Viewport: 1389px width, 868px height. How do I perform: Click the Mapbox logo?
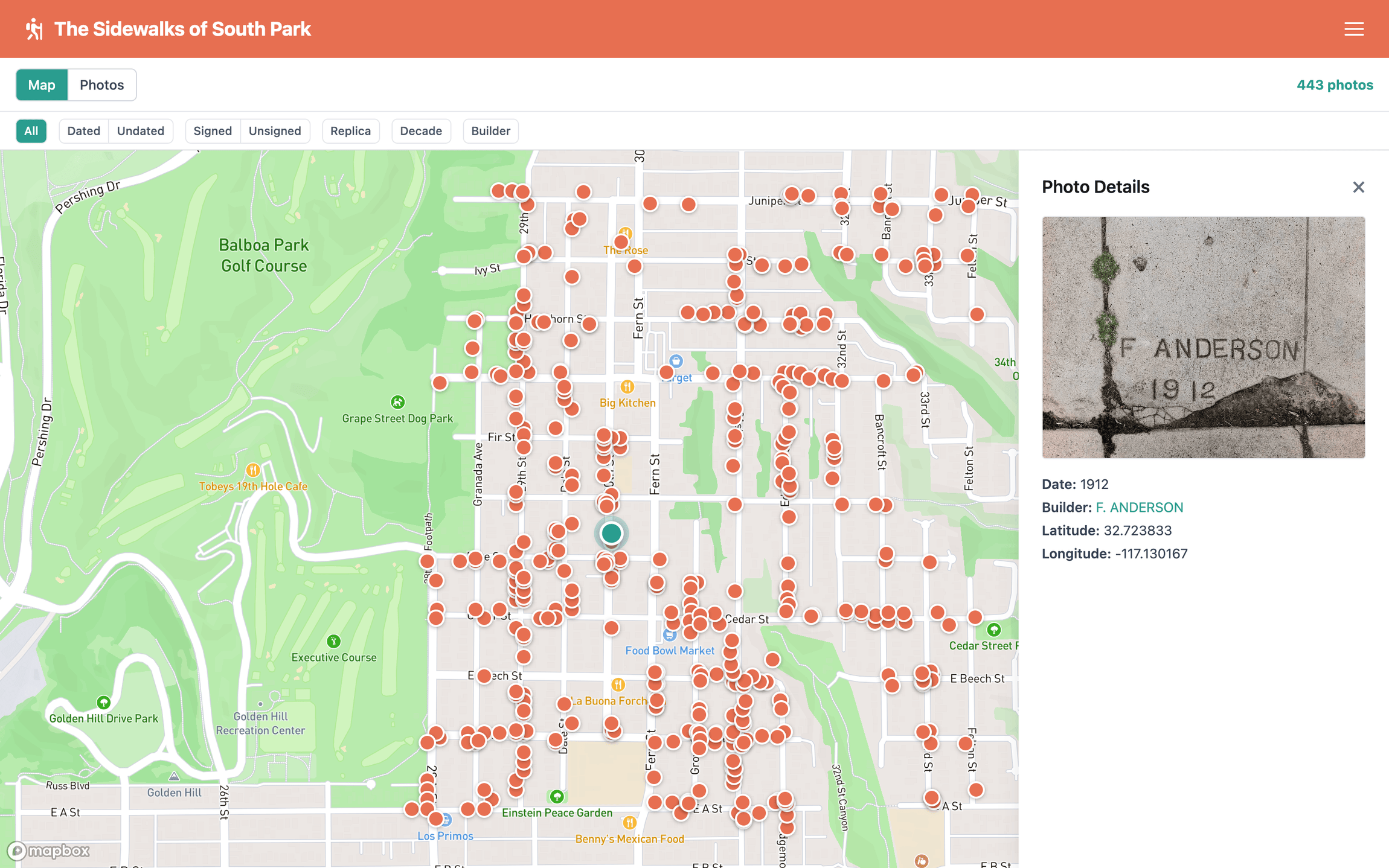click(49, 850)
